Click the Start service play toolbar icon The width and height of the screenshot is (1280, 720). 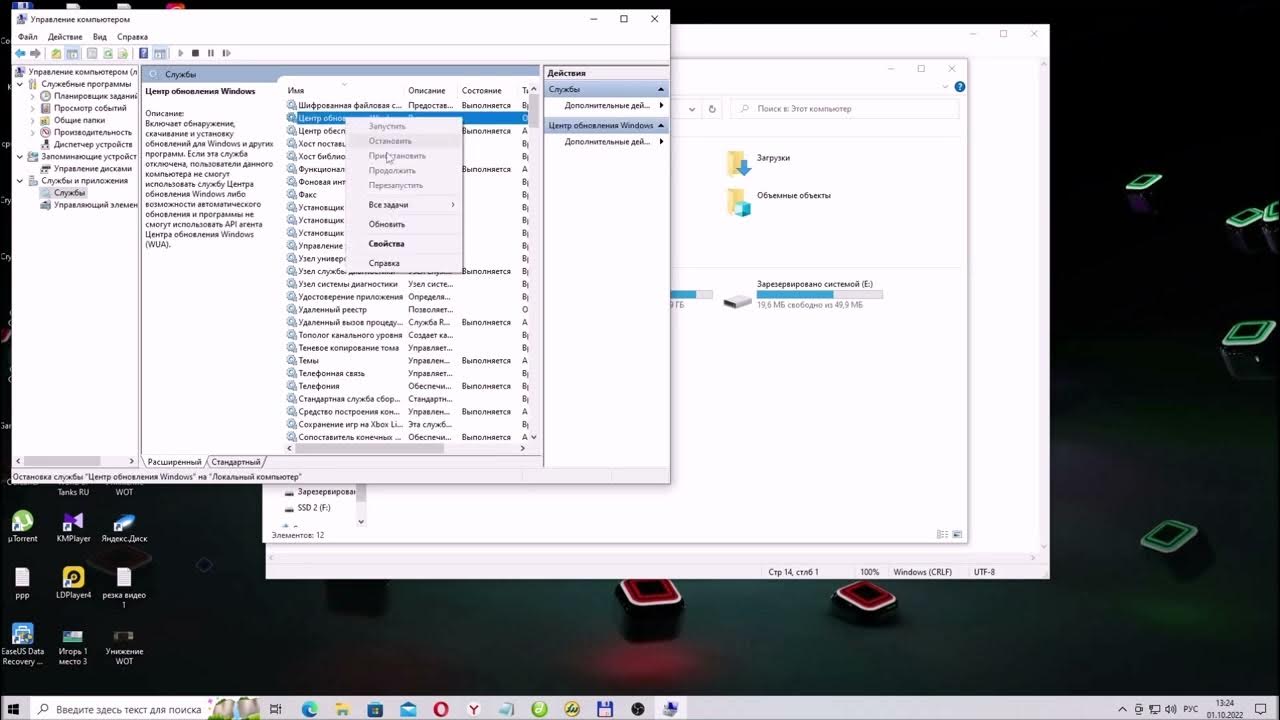pos(180,53)
